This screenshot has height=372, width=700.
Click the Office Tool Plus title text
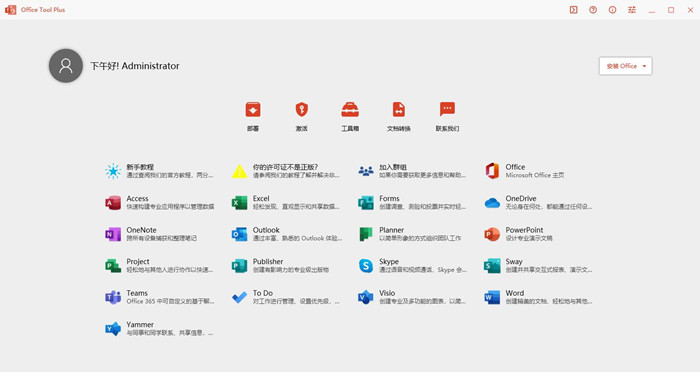43,10
